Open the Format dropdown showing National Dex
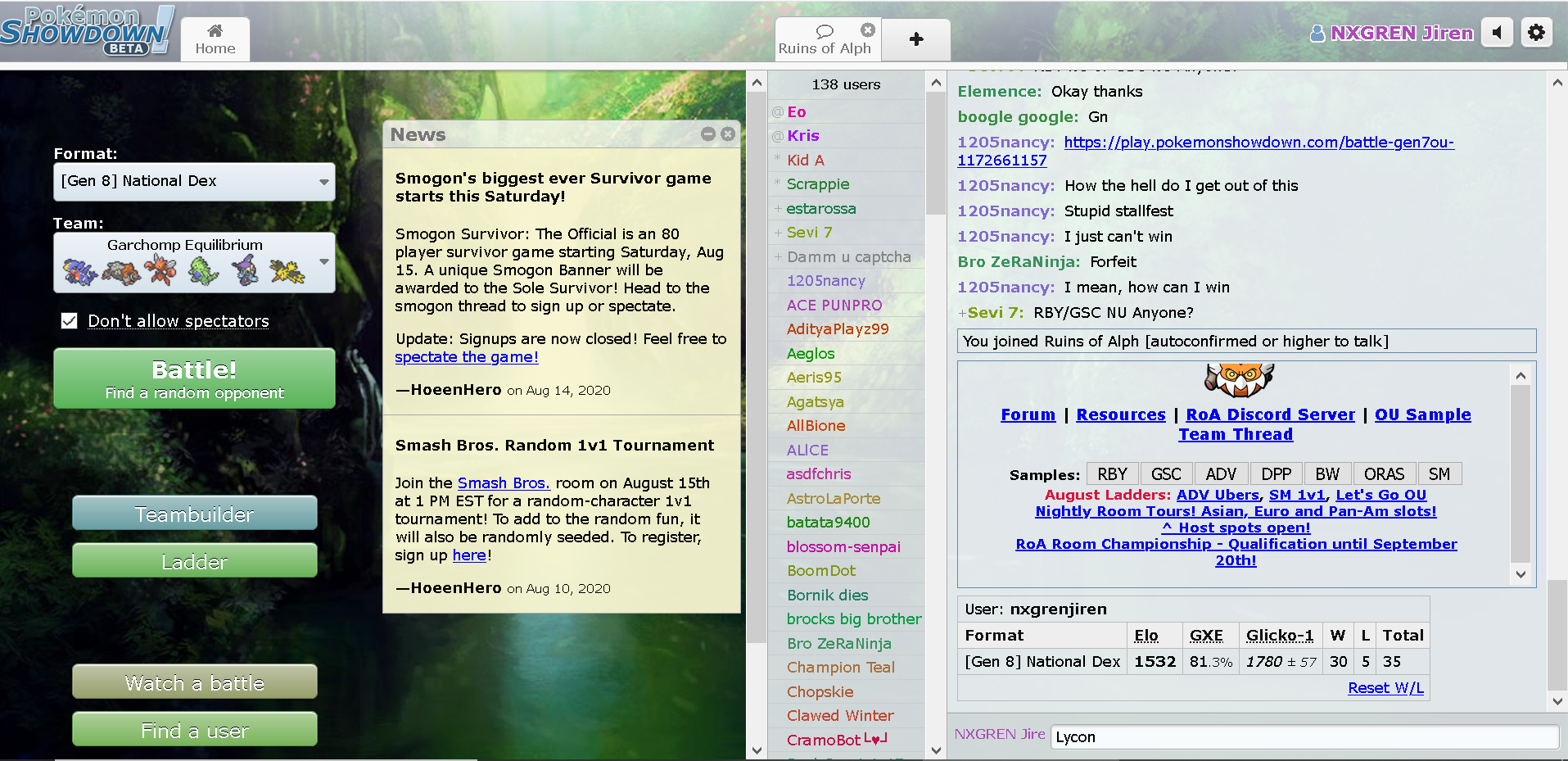1568x761 pixels. point(194,181)
